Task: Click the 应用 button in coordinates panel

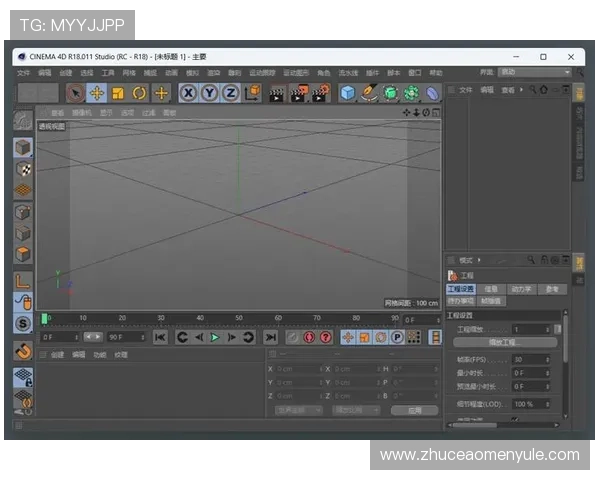Action: tap(414, 410)
